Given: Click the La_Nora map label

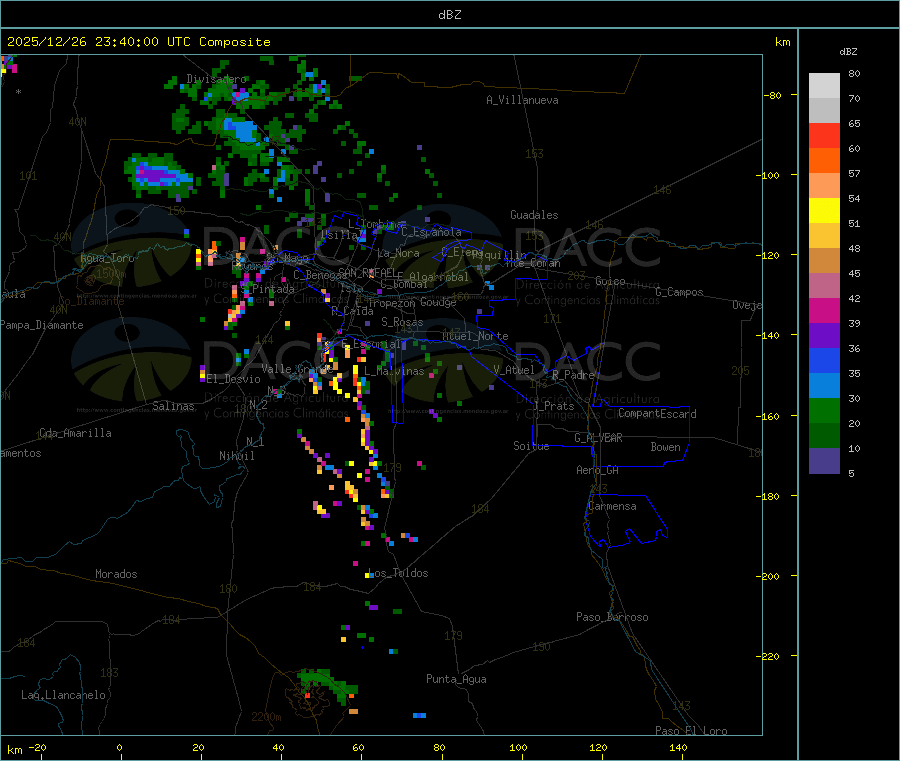Looking at the screenshot, I should (398, 253).
